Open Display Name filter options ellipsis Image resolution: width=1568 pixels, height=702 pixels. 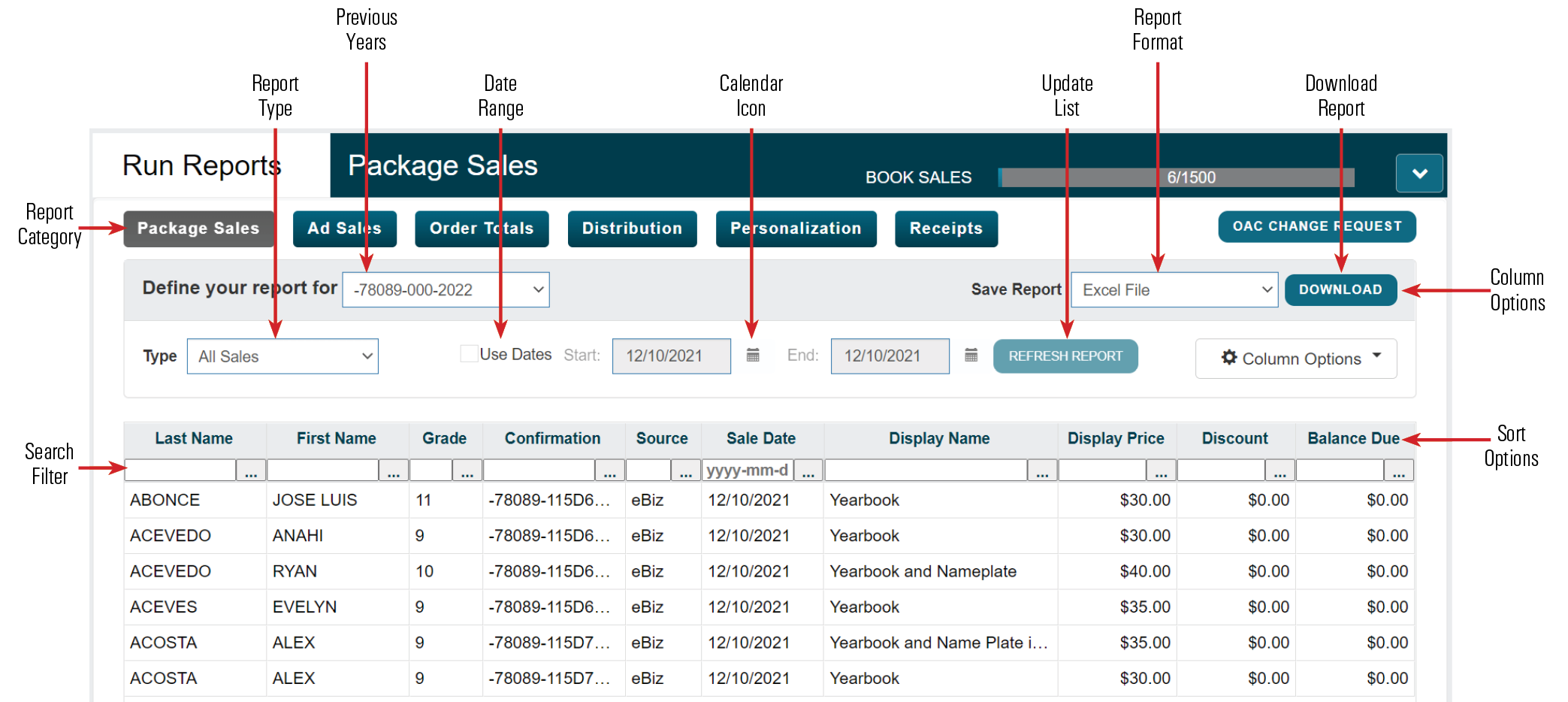coord(1042,471)
